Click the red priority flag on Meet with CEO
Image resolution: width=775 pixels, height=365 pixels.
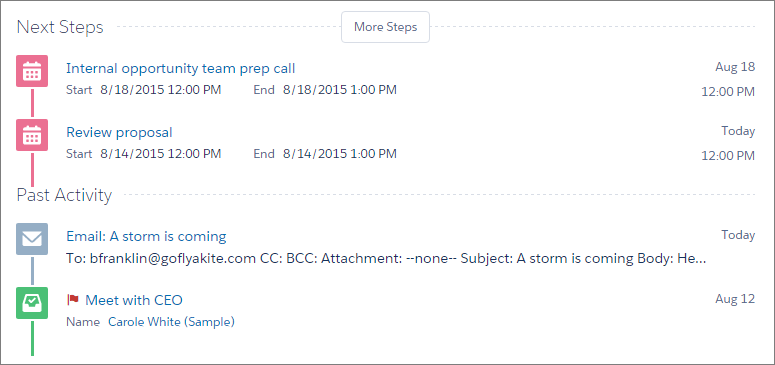click(x=73, y=299)
